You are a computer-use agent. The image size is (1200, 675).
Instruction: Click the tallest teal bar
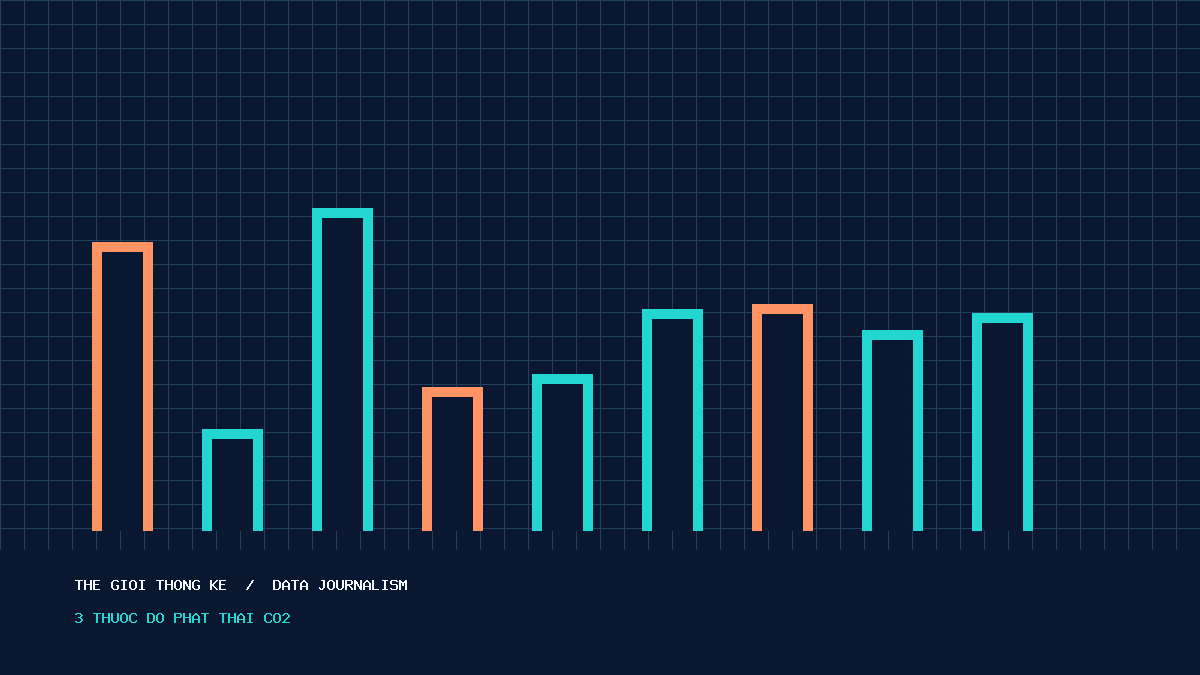tap(342, 369)
